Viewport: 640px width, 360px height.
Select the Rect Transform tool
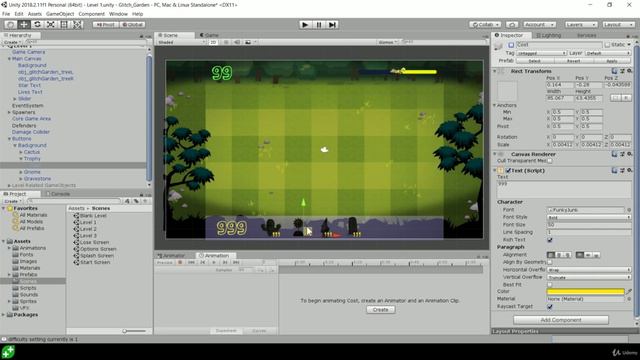click(x=64, y=24)
